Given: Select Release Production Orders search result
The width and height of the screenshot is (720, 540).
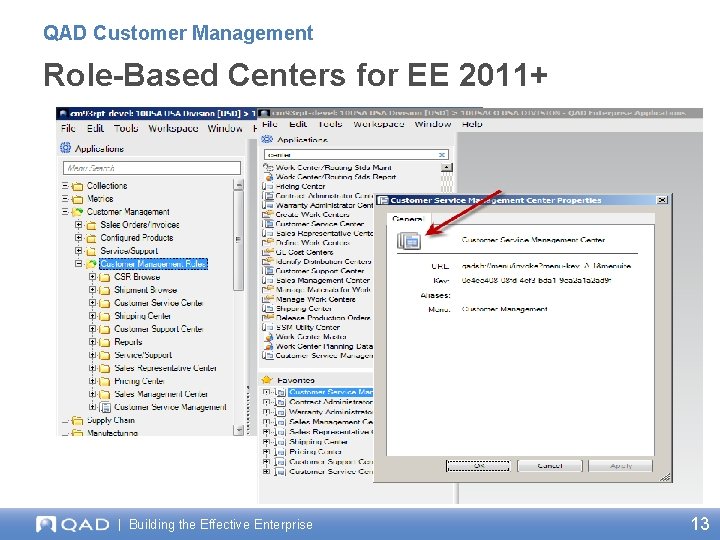Looking at the screenshot, I should (323, 318).
